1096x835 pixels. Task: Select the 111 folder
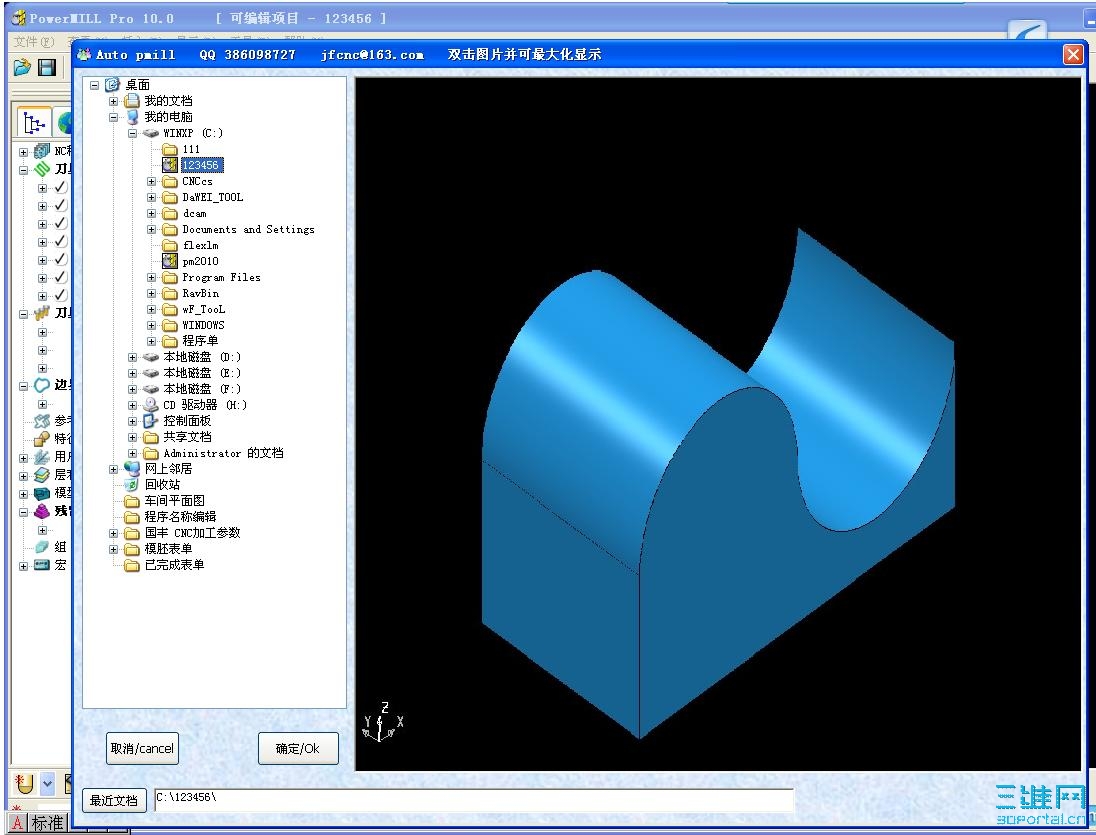(191, 149)
